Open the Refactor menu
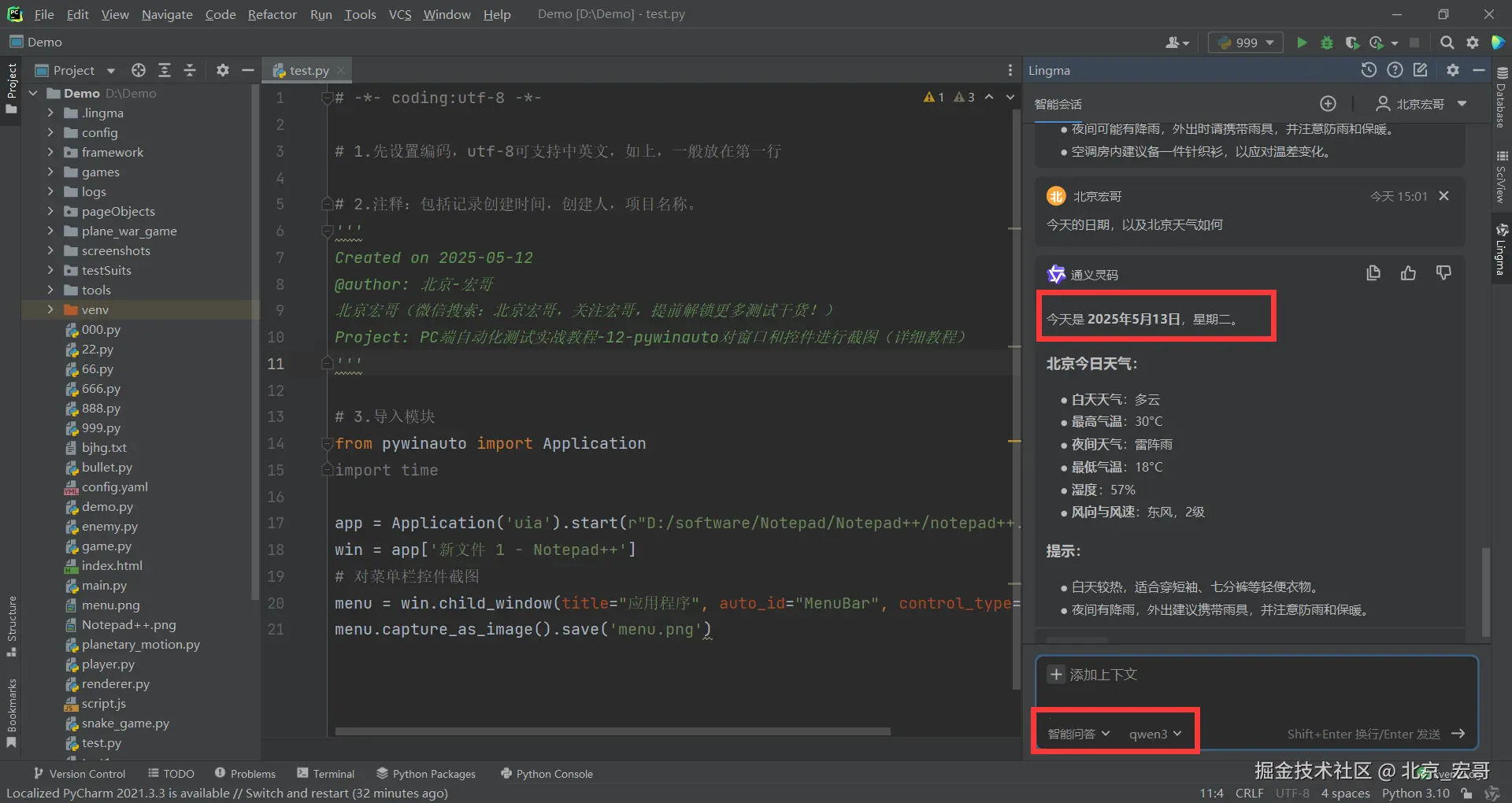Viewport: 1512px width, 803px height. coord(272,14)
